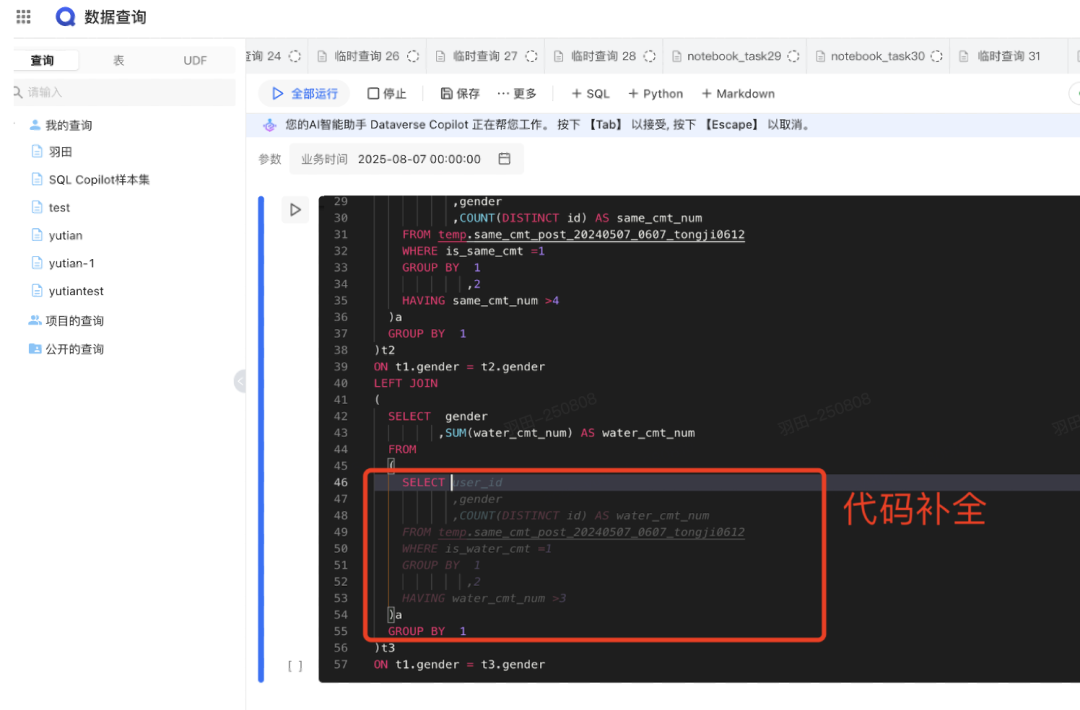Switch to the 临时查询 27 tab
This screenshot has height=710, width=1080.
click(485, 56)
